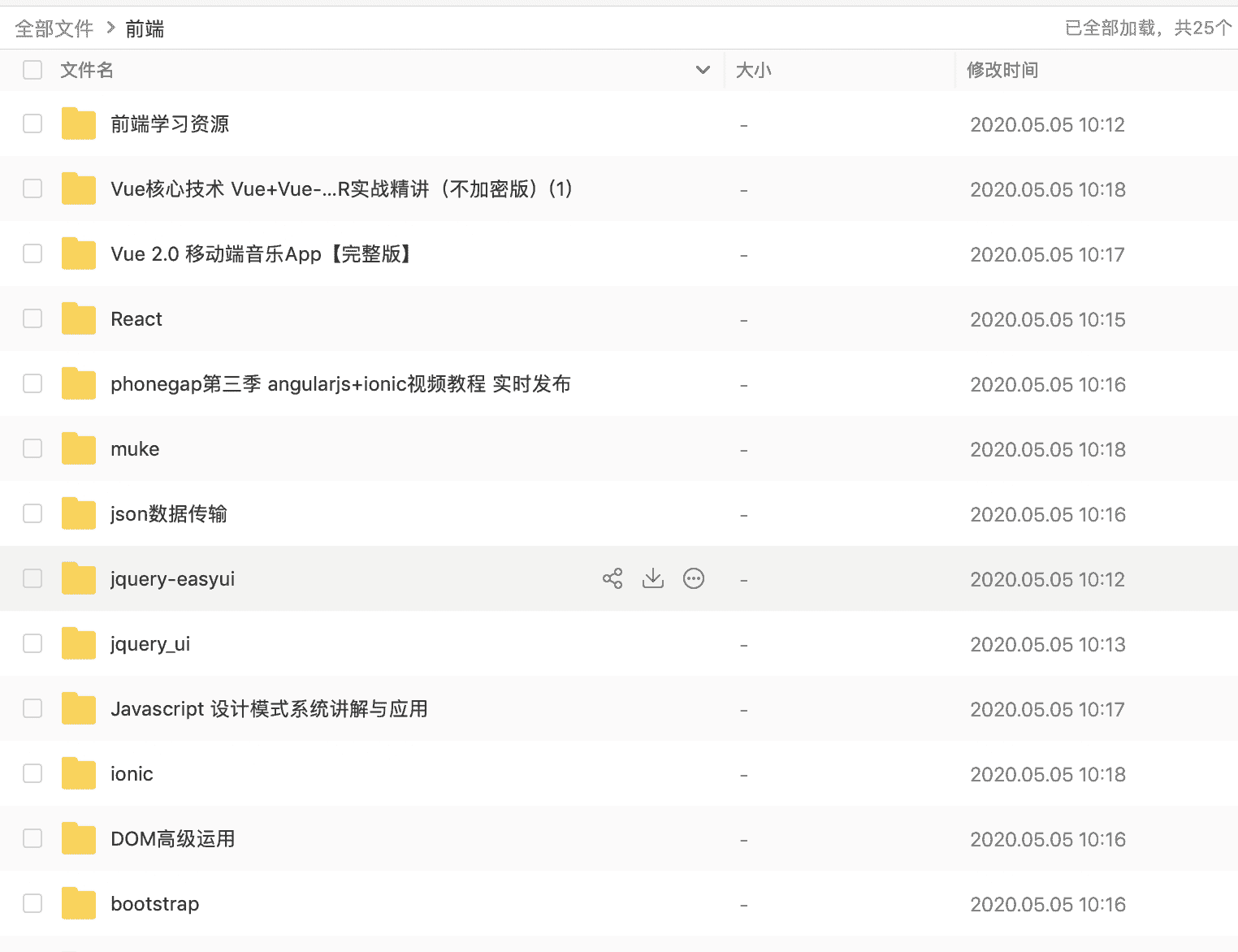1238x952 pixels.
Task: Click the React folder icon
Action: point(79,318)
